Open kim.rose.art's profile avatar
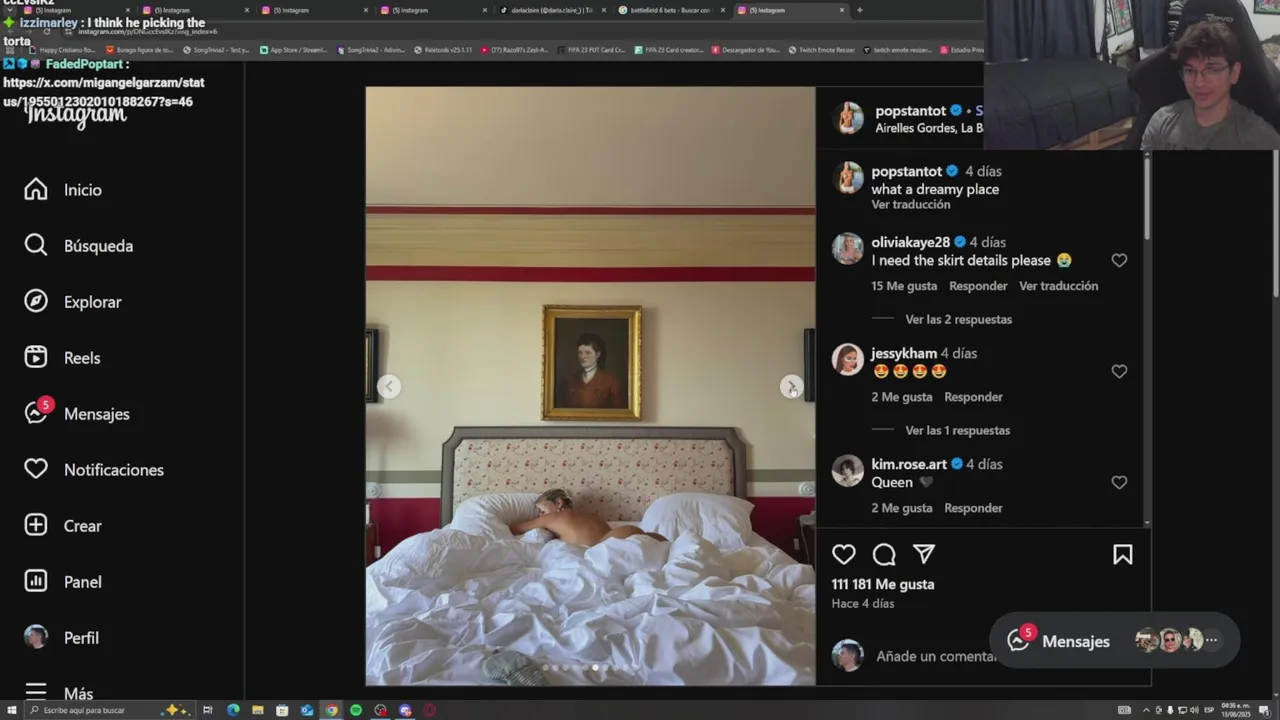This screenshot has width=1280, height=720. click(847, 471)
